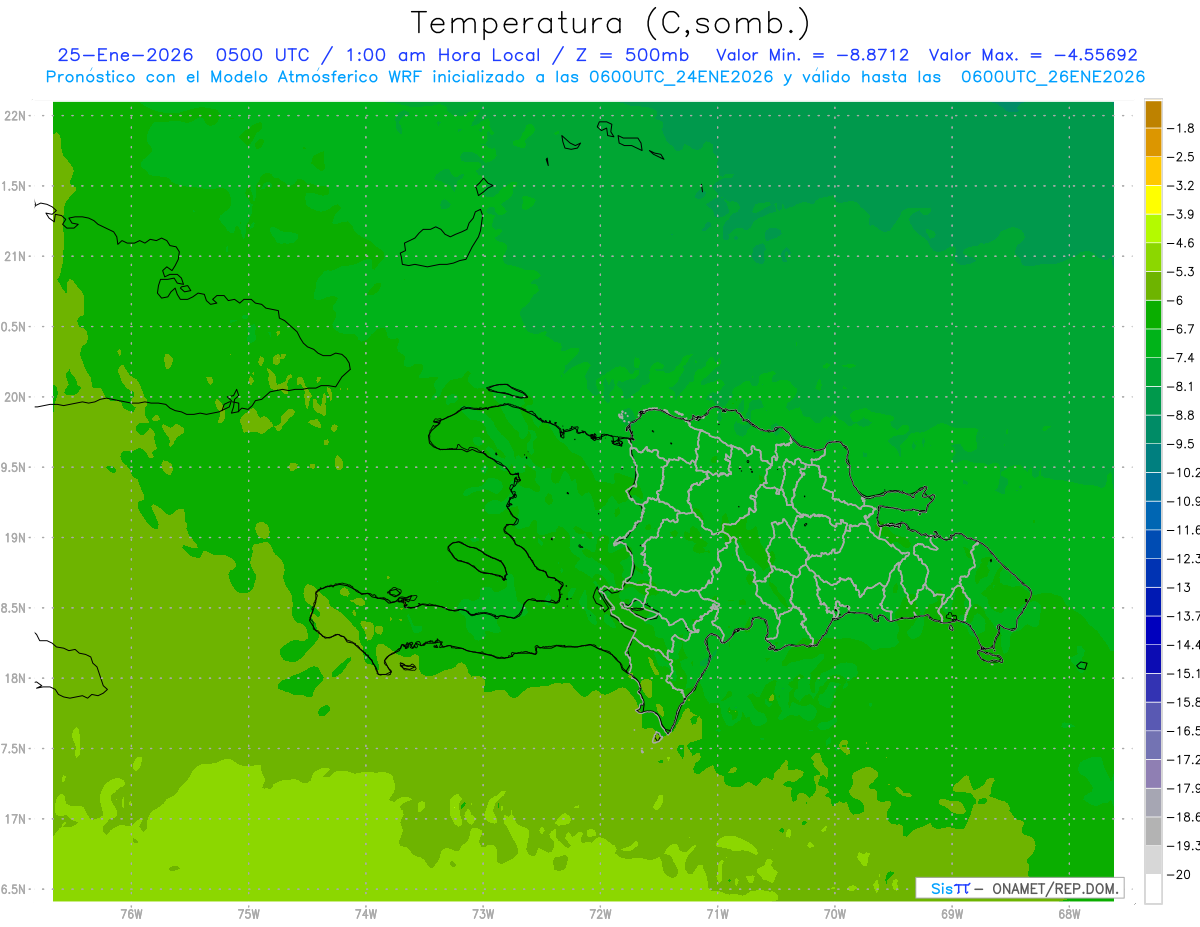Click the 'Sisπ – ONAMET/REP.DOM.' credit label
1200x927 pixels.
1019,888
